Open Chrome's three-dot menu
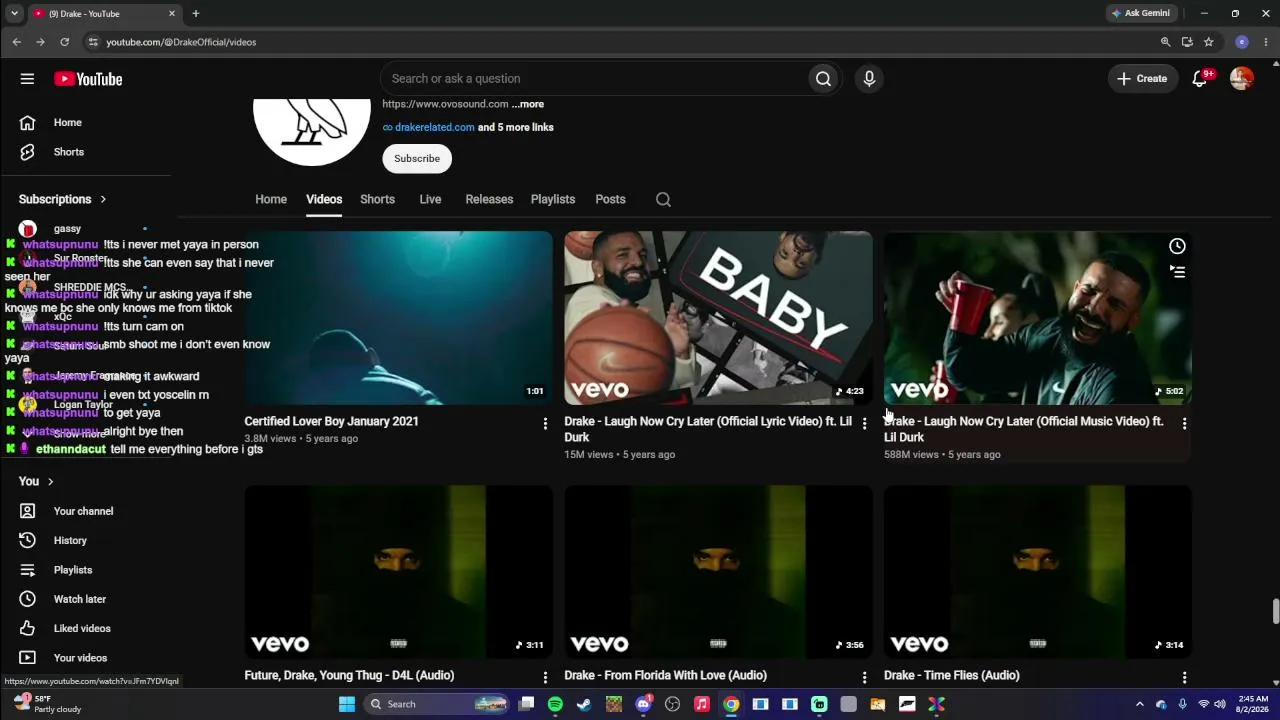This screenshot has width=1280, height=720. [1266, 42]
